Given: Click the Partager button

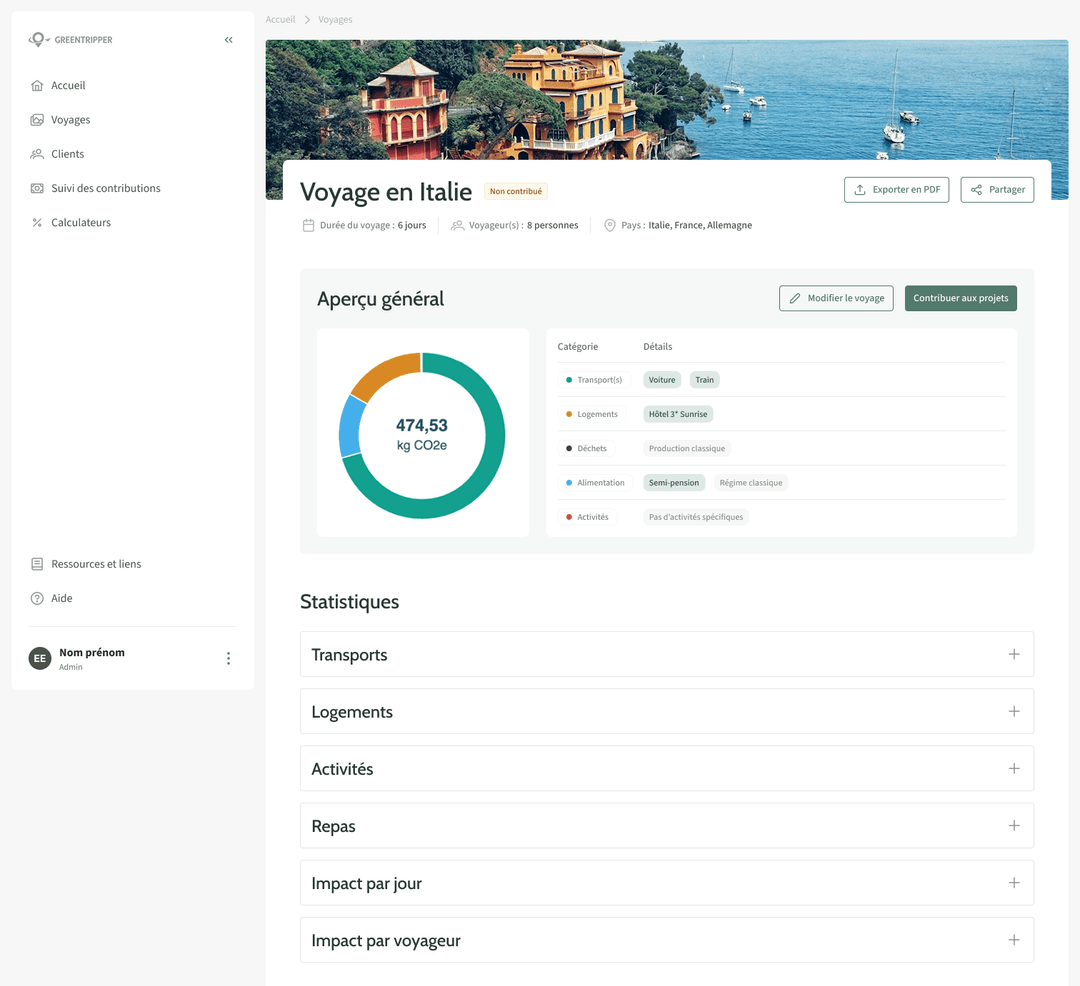Looking at the screenshot, I should (x=997, y=190).
